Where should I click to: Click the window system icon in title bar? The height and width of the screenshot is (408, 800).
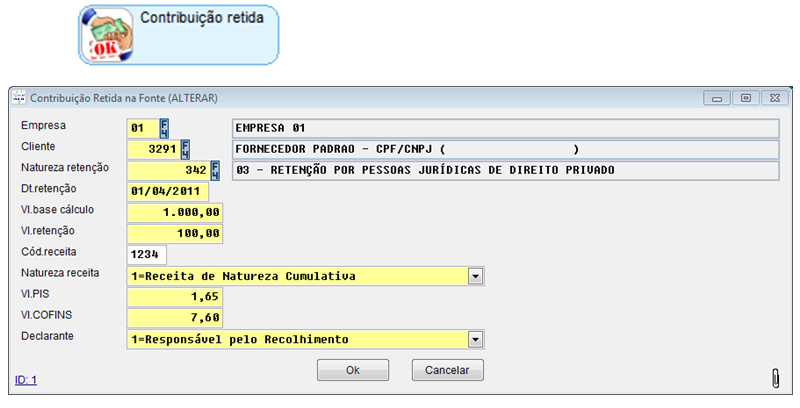coord(19,98)
